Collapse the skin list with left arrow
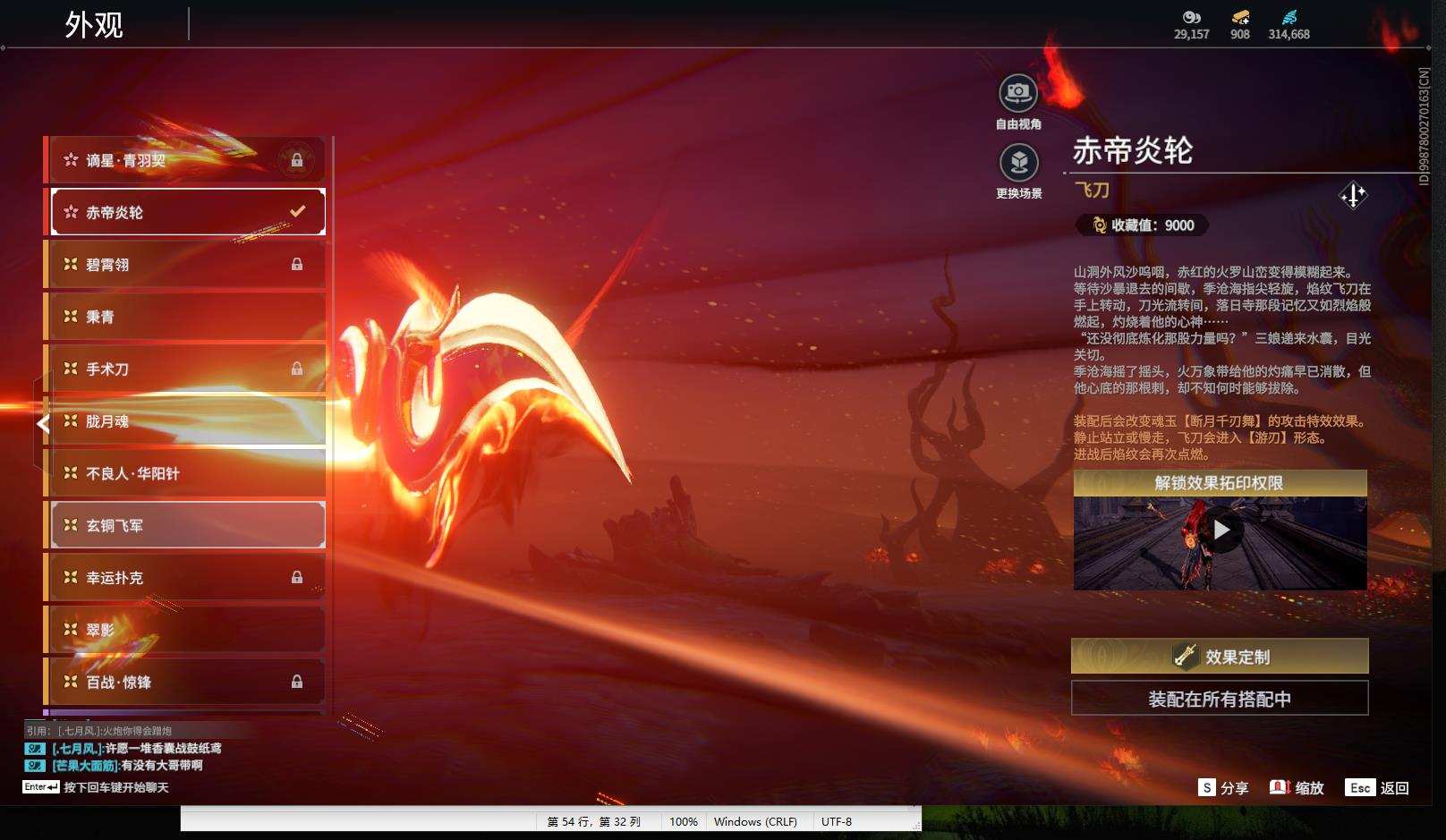The height and width of the screenshot is (840, 1446). point(42,423)
